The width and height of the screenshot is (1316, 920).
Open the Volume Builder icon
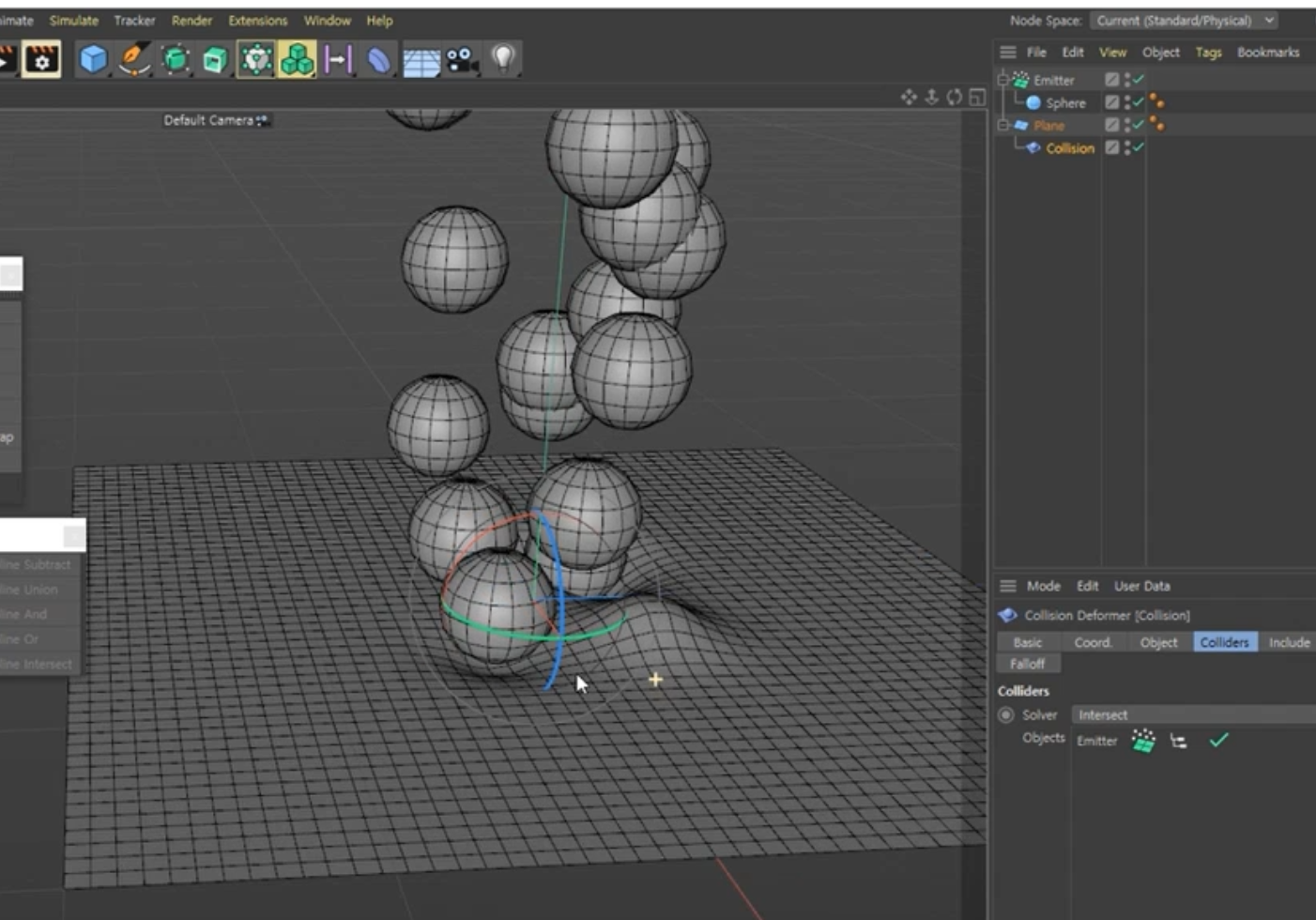pyautogui.click(x=255, y=60)
